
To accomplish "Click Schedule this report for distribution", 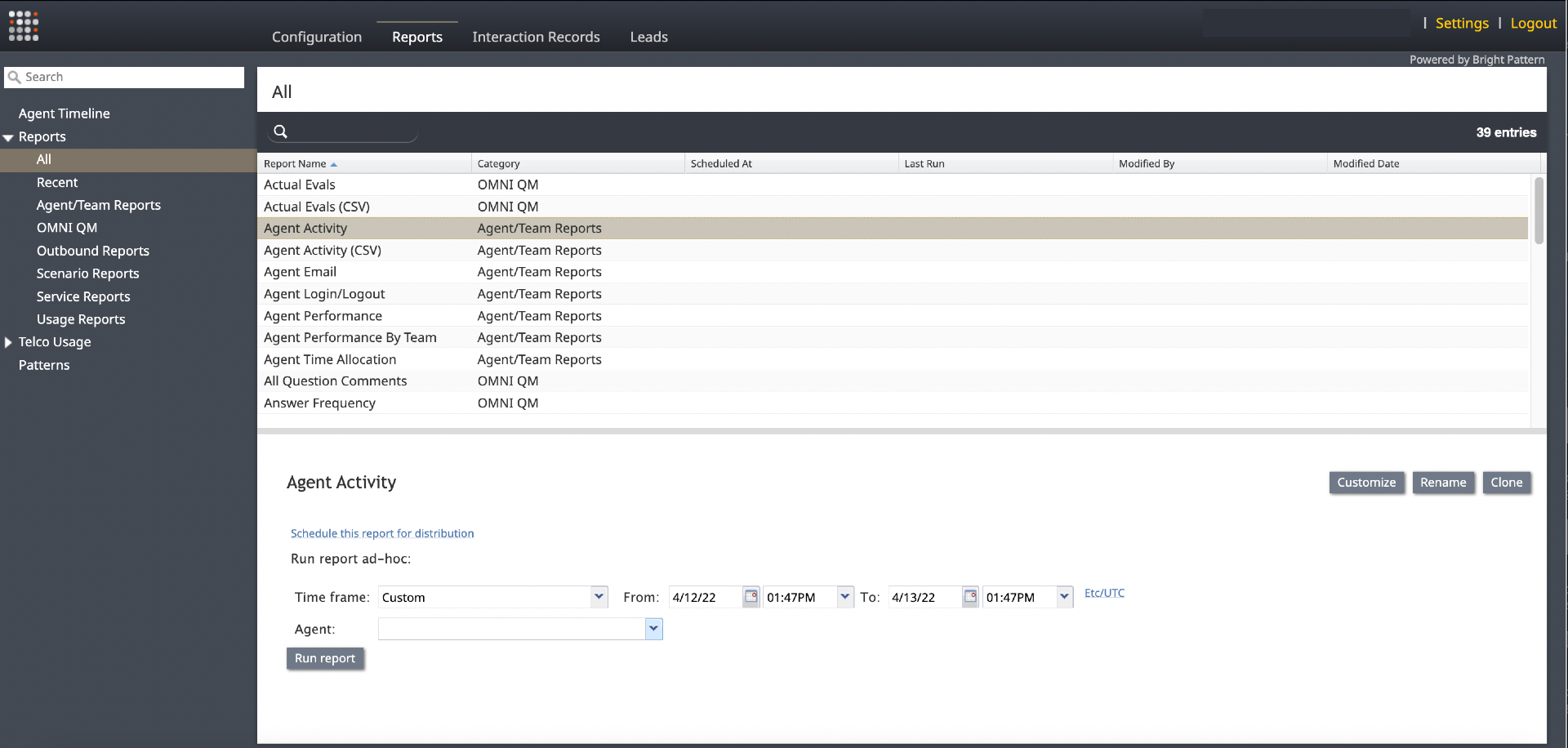I will pos(382,533).
